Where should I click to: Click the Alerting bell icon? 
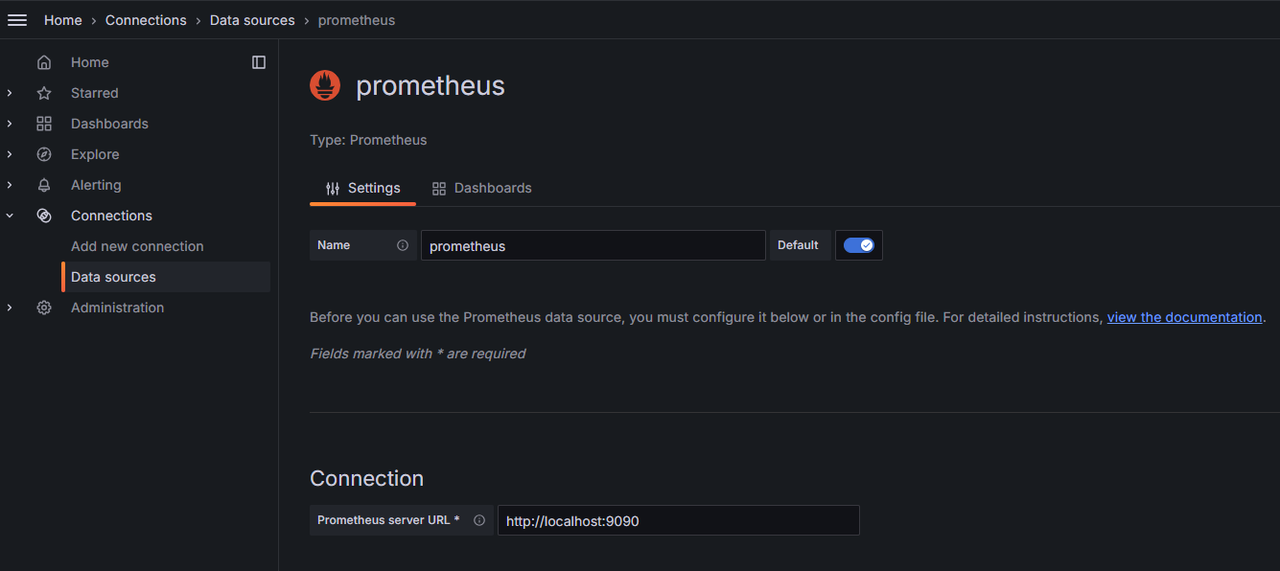[x=44, y=185]
